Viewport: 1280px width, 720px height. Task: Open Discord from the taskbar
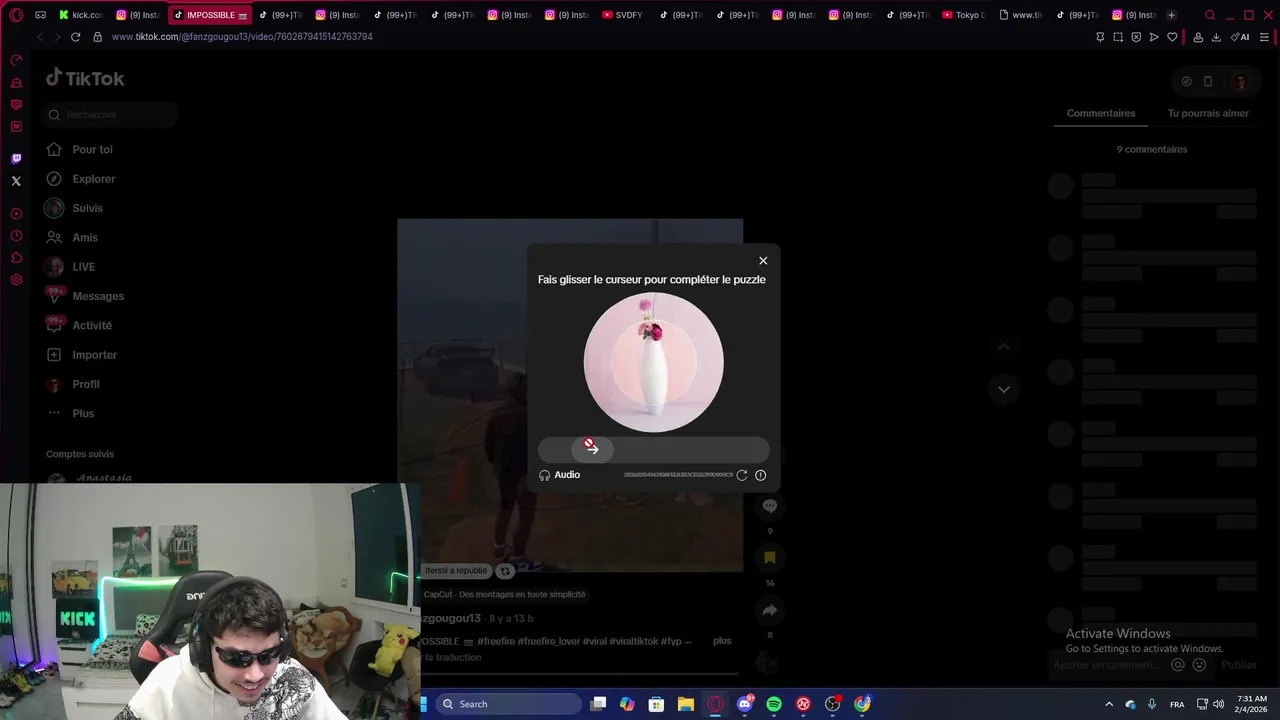tap(744, 704)
